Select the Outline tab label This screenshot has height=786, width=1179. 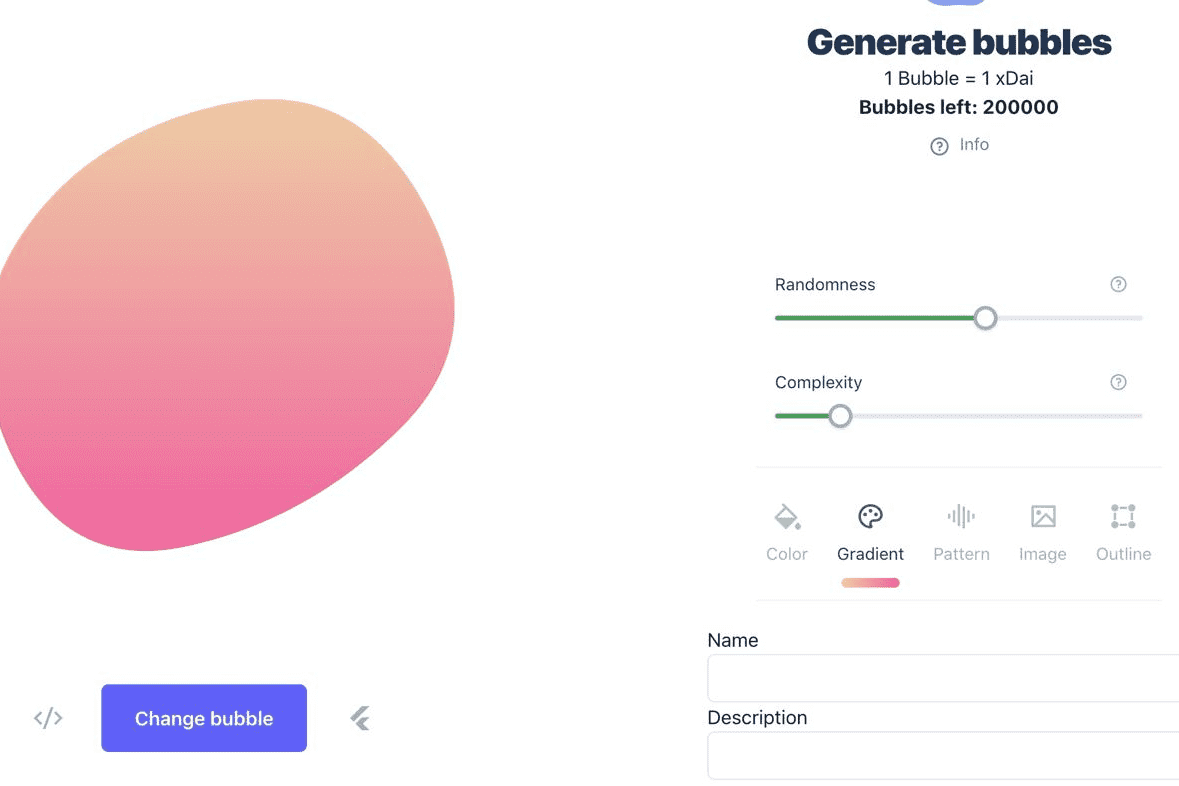tap(1123, 554)
